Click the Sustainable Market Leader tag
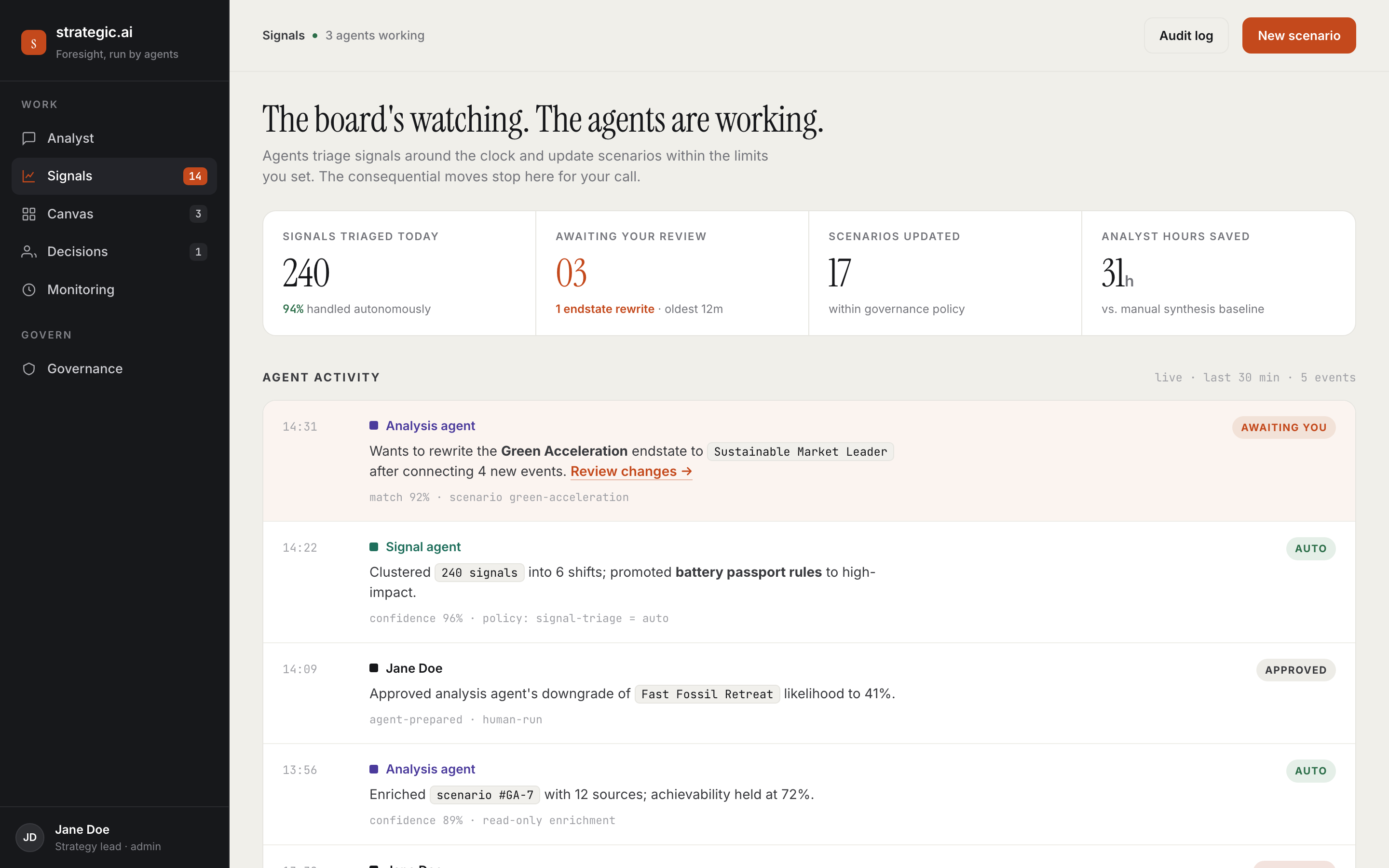 pos(800,452)
